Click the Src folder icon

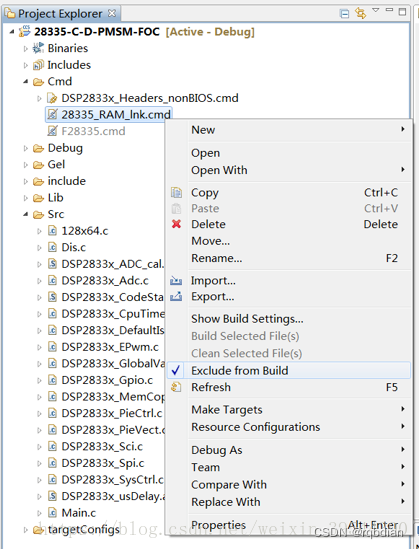point(38,214)
